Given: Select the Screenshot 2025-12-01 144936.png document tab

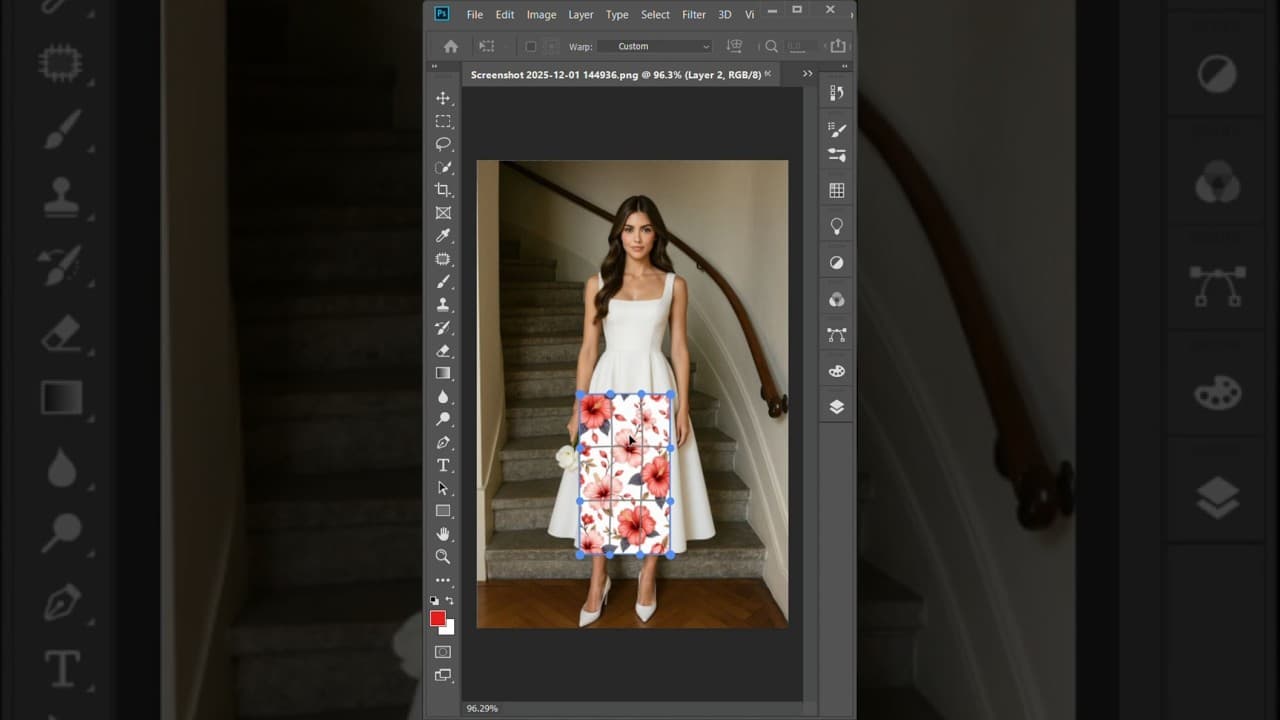Looking at the screenshot, I should coord(616,75).
